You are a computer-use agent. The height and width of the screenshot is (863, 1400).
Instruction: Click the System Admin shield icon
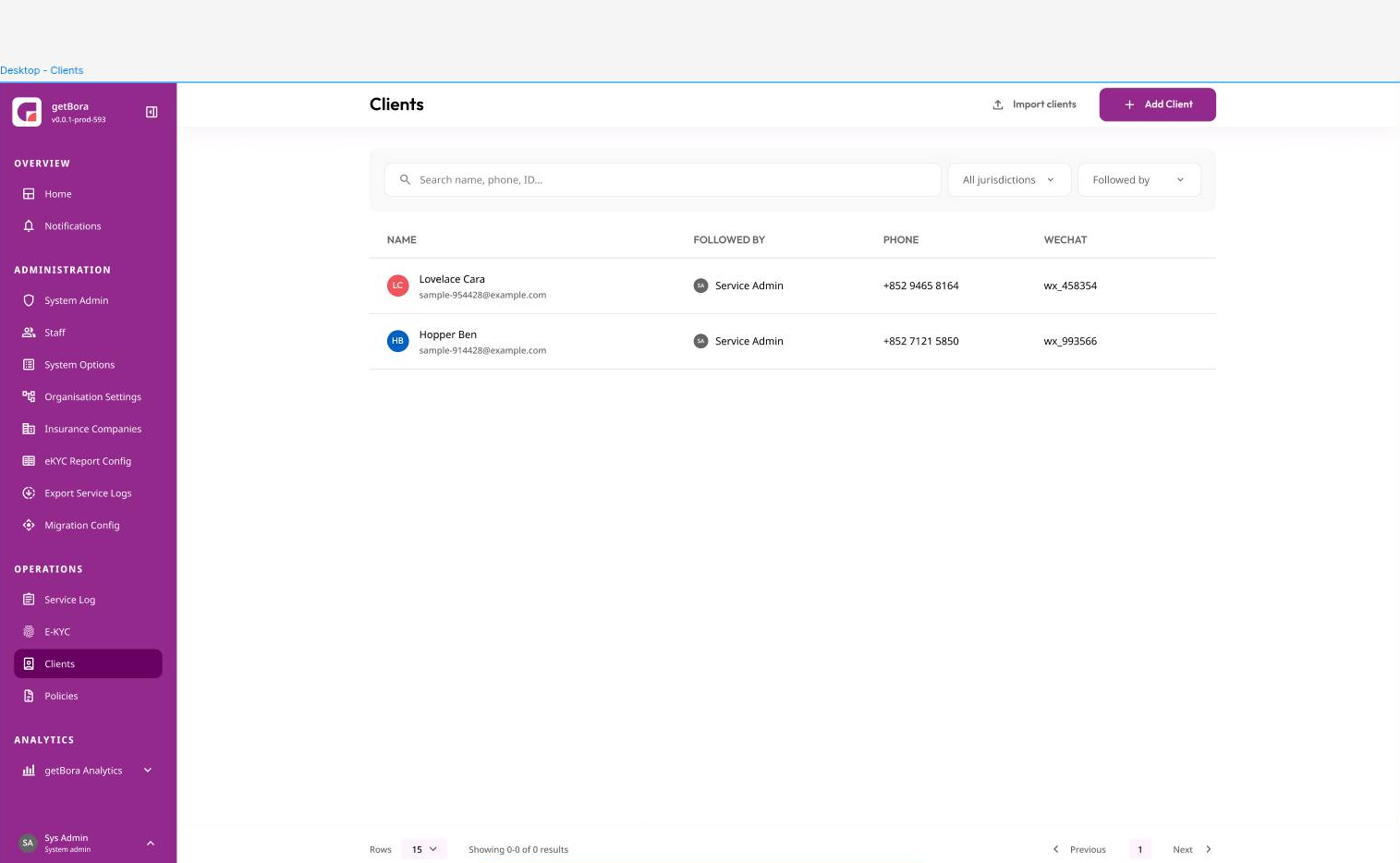tap(29, 300)
